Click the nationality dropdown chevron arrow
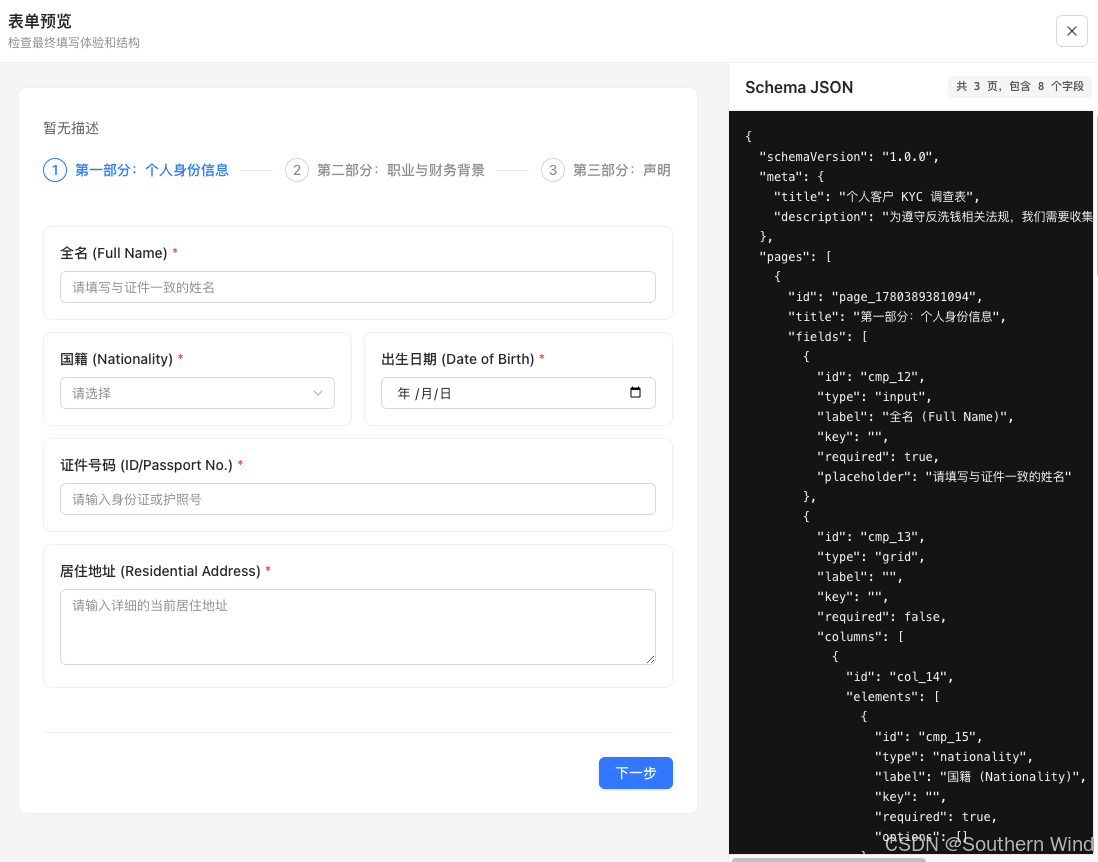This screenshot has height=862, width=1098. pyautogui.click(x=318, y=393)
